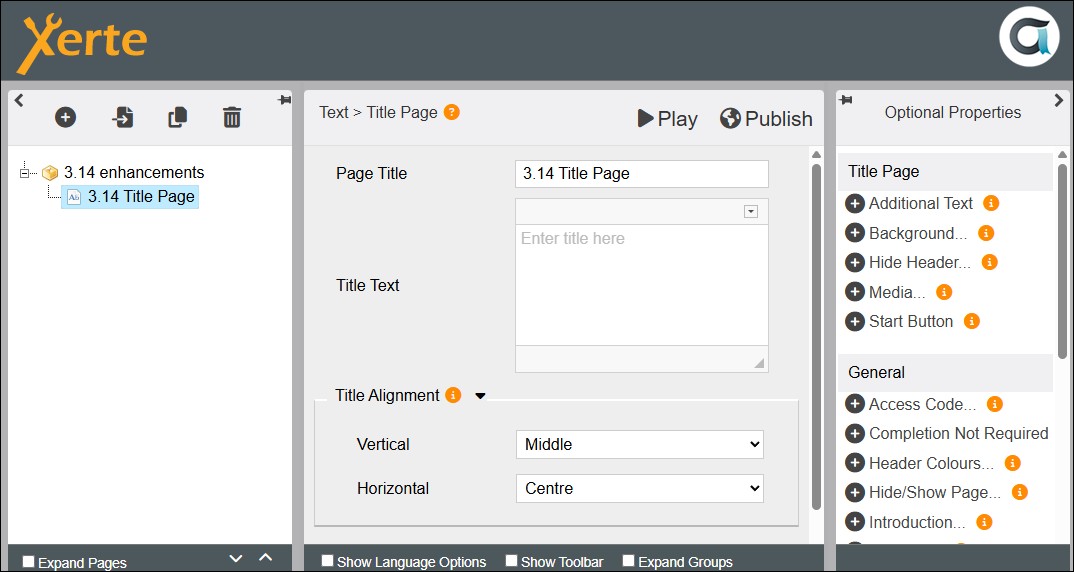Viewport: 1074px width, 572px height.
Task: Collapse the Title Alignment group triangle
Action: click(480, 396)
